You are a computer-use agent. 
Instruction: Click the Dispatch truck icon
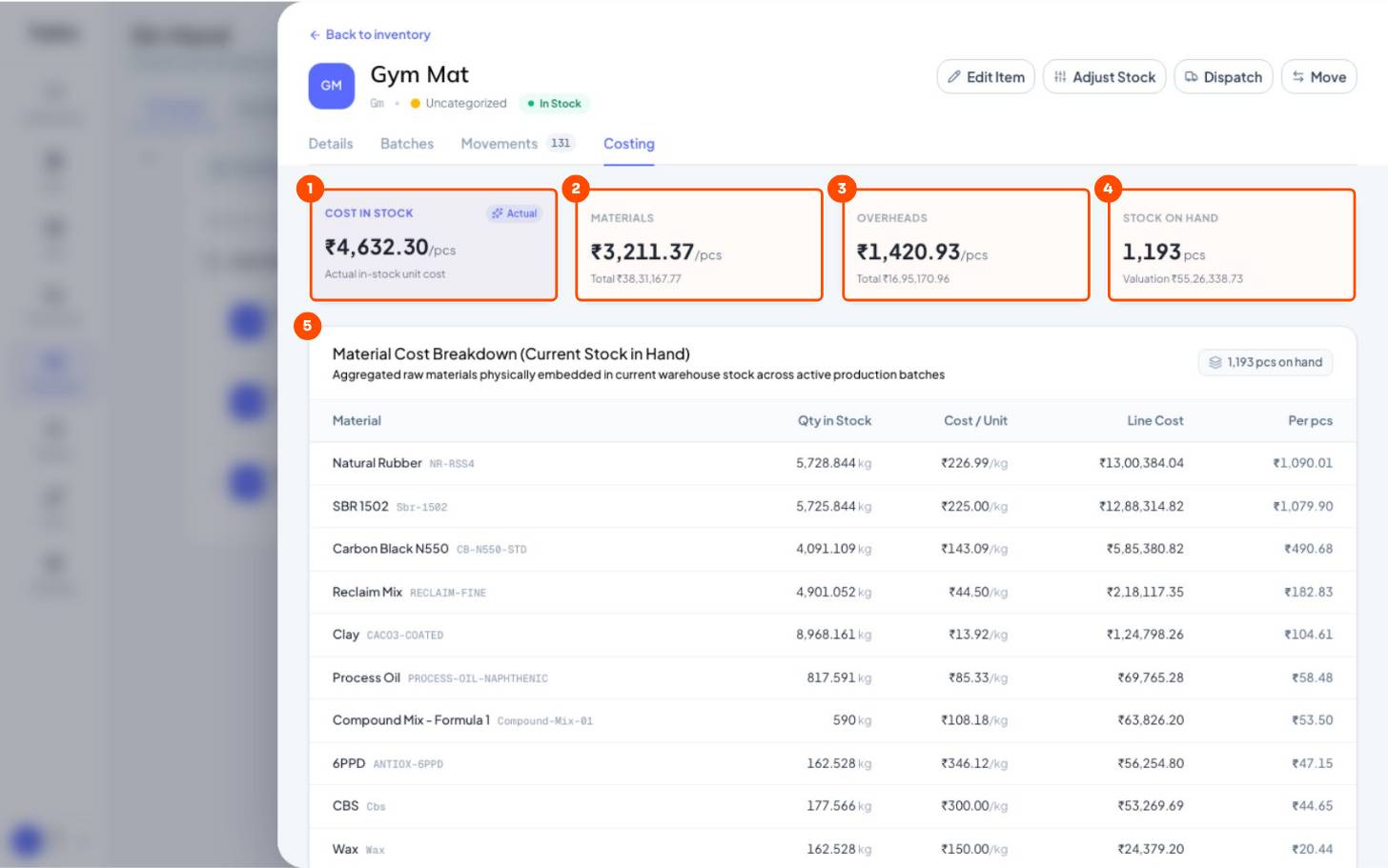tap(1191, 77)
